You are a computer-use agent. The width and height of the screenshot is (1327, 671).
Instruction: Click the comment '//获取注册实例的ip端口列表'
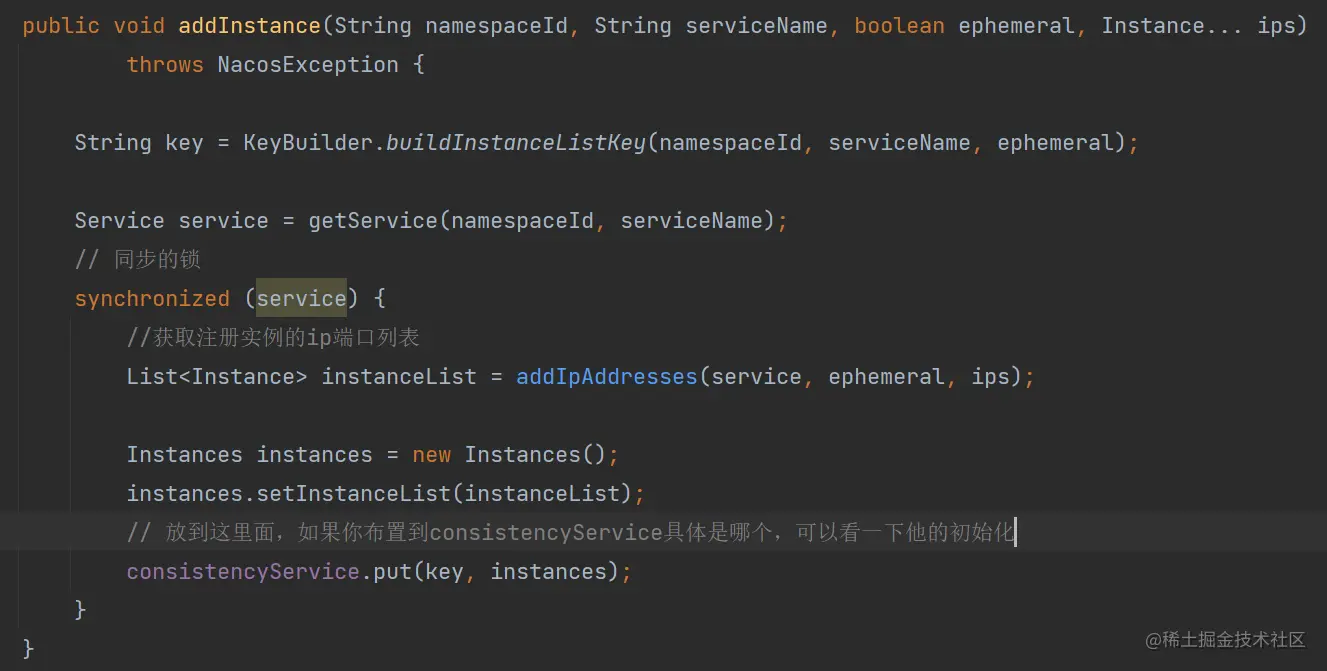pyautogui.click(x=273, y=338)
